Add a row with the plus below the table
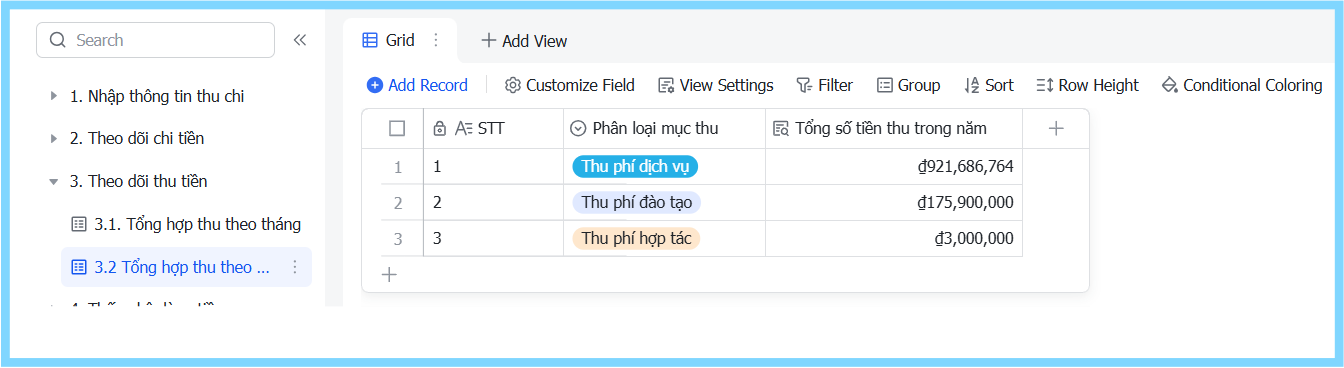This screenshot has width=1344, height=368. click(x=390, y=274)
